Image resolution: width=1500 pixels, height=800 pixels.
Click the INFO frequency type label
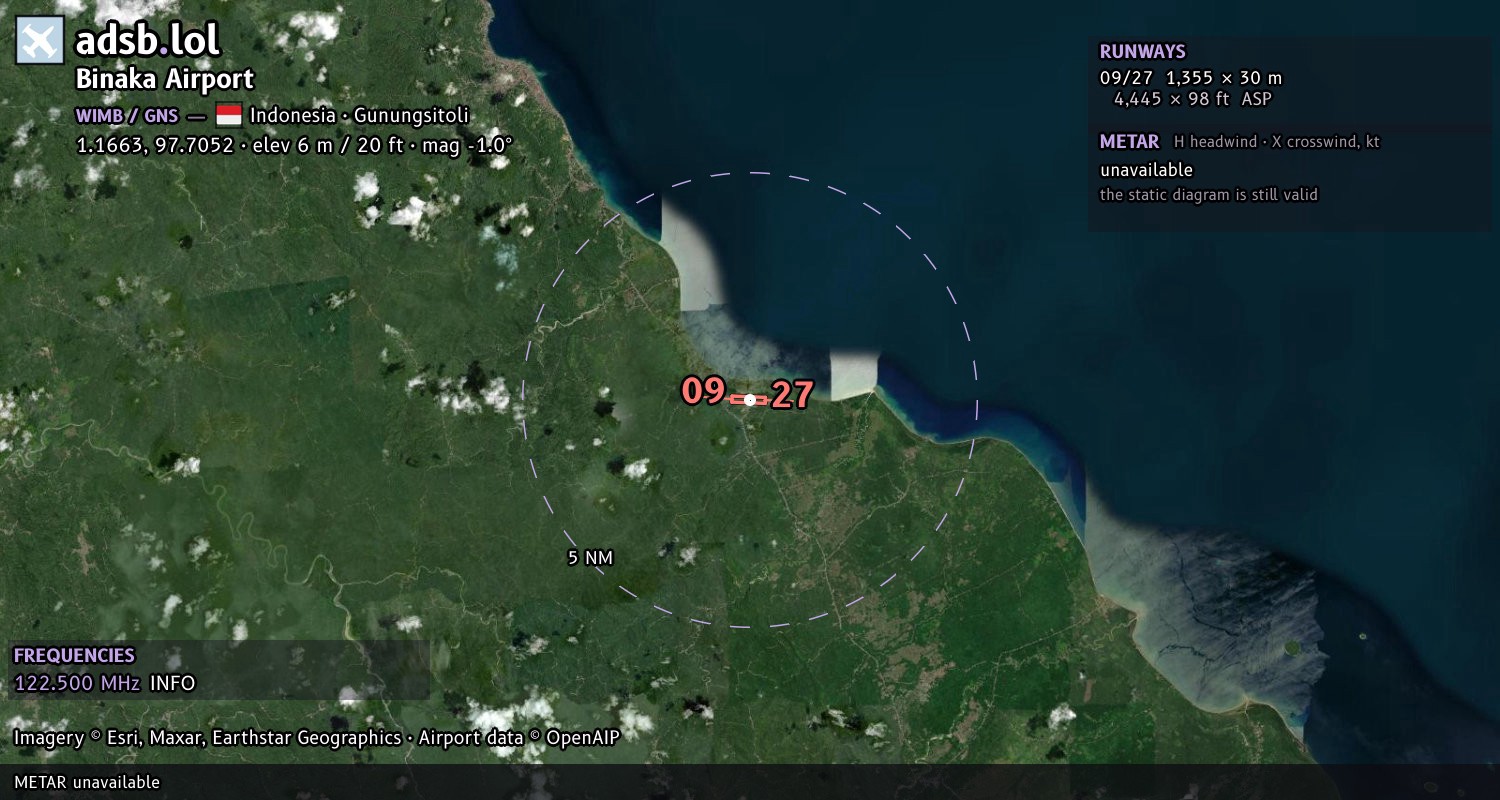click(173, 684)
